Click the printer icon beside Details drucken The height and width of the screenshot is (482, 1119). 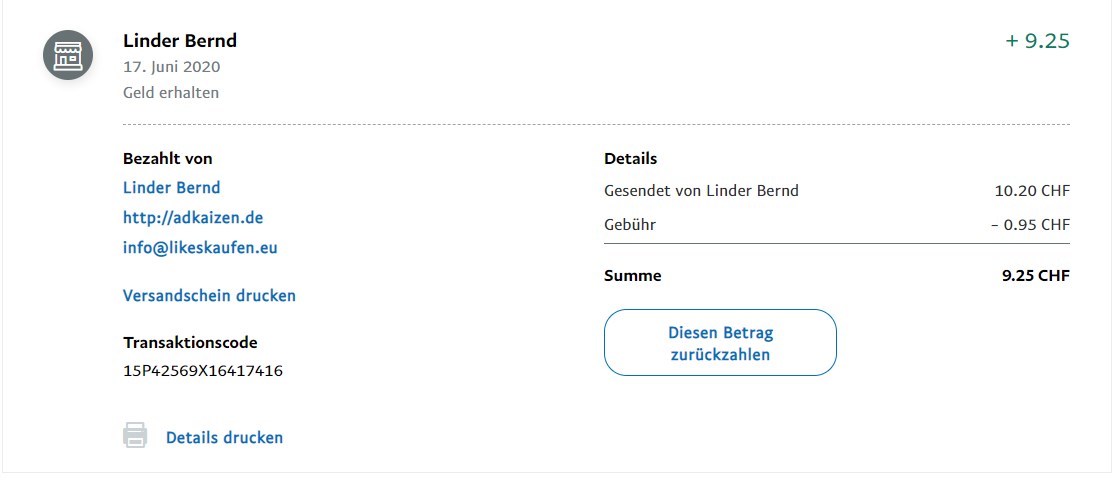135,436
